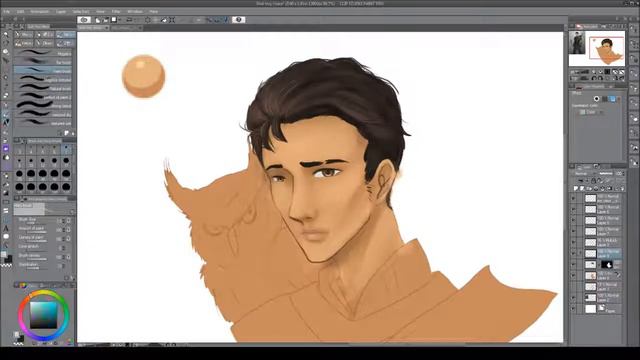Screen dimensions: 640x360
Task: Open the Animation menu
Action: click(40, 11)
